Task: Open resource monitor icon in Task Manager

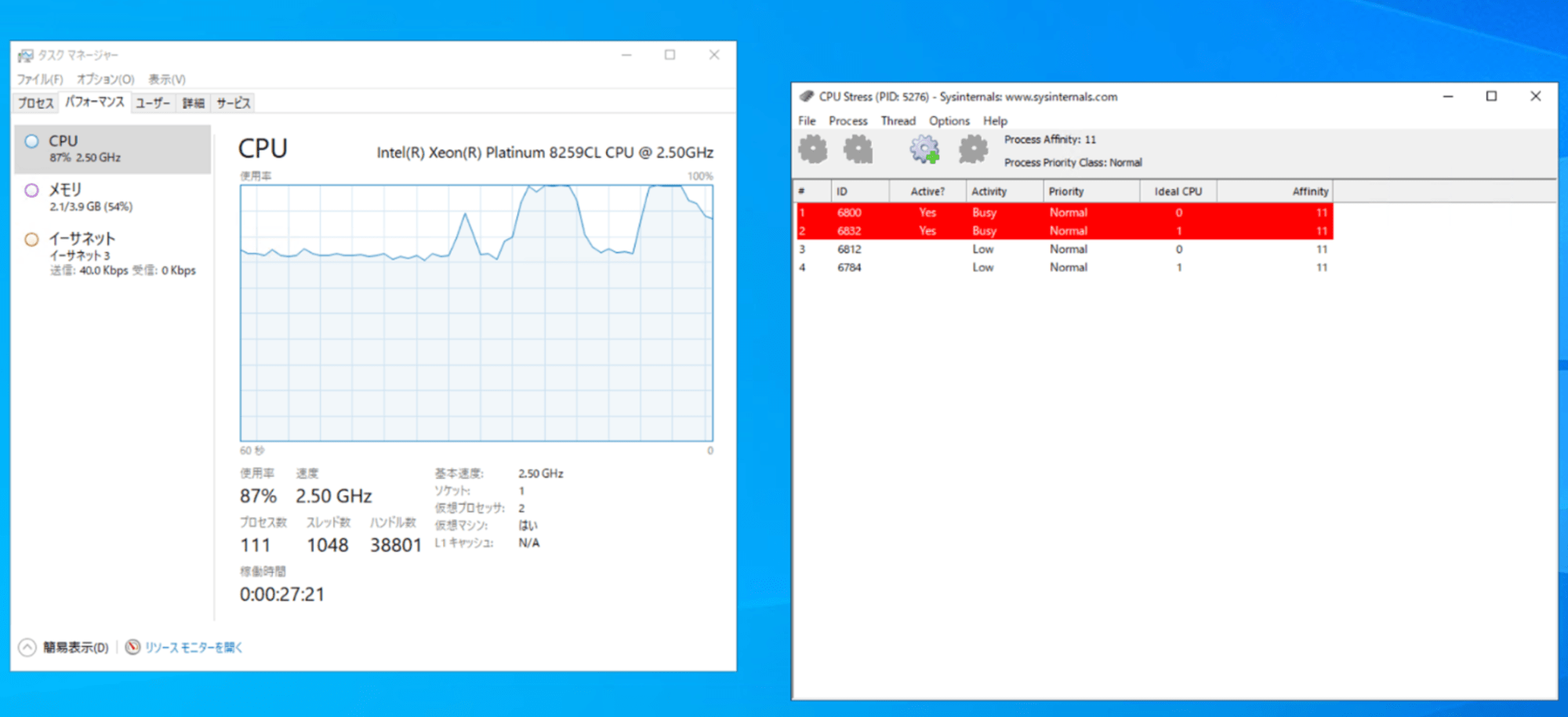Action: pos(132,646)
